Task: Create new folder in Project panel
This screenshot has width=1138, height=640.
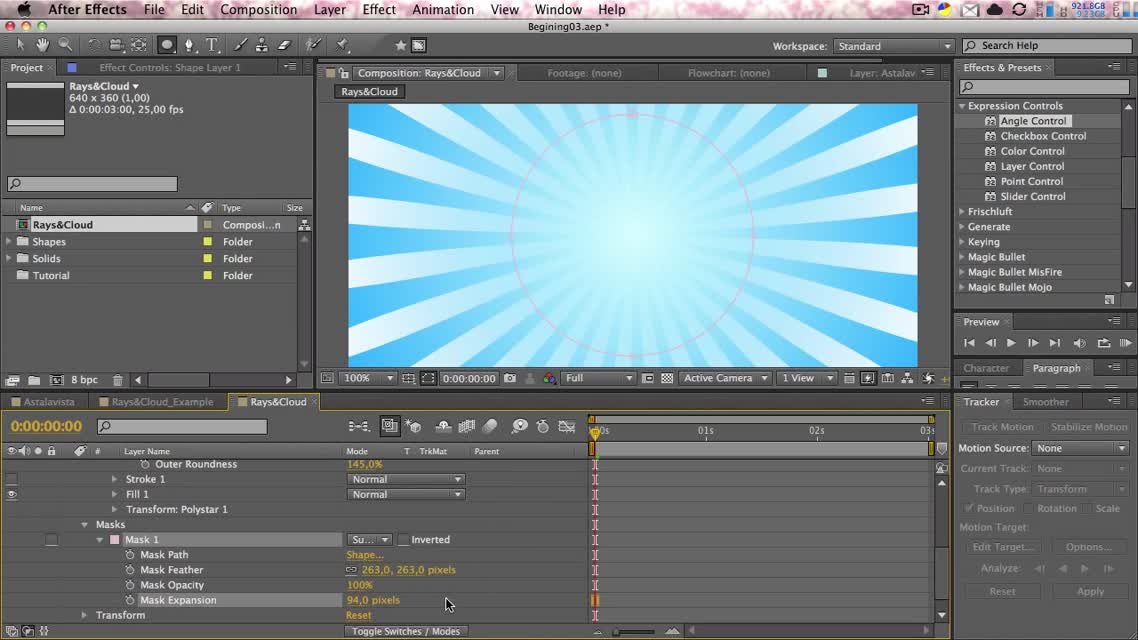Action: tap(34, 380)
